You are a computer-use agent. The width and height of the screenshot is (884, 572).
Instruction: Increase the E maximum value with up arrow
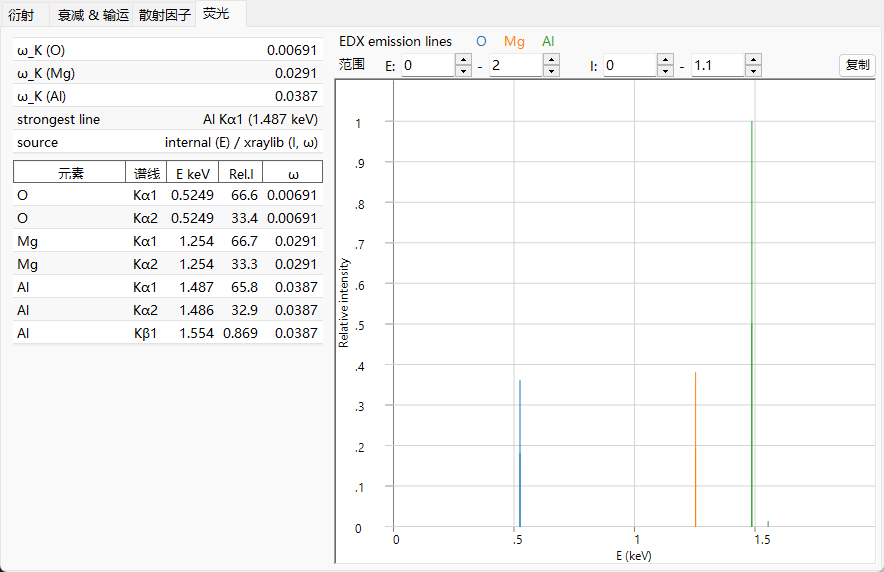[552, 60]
